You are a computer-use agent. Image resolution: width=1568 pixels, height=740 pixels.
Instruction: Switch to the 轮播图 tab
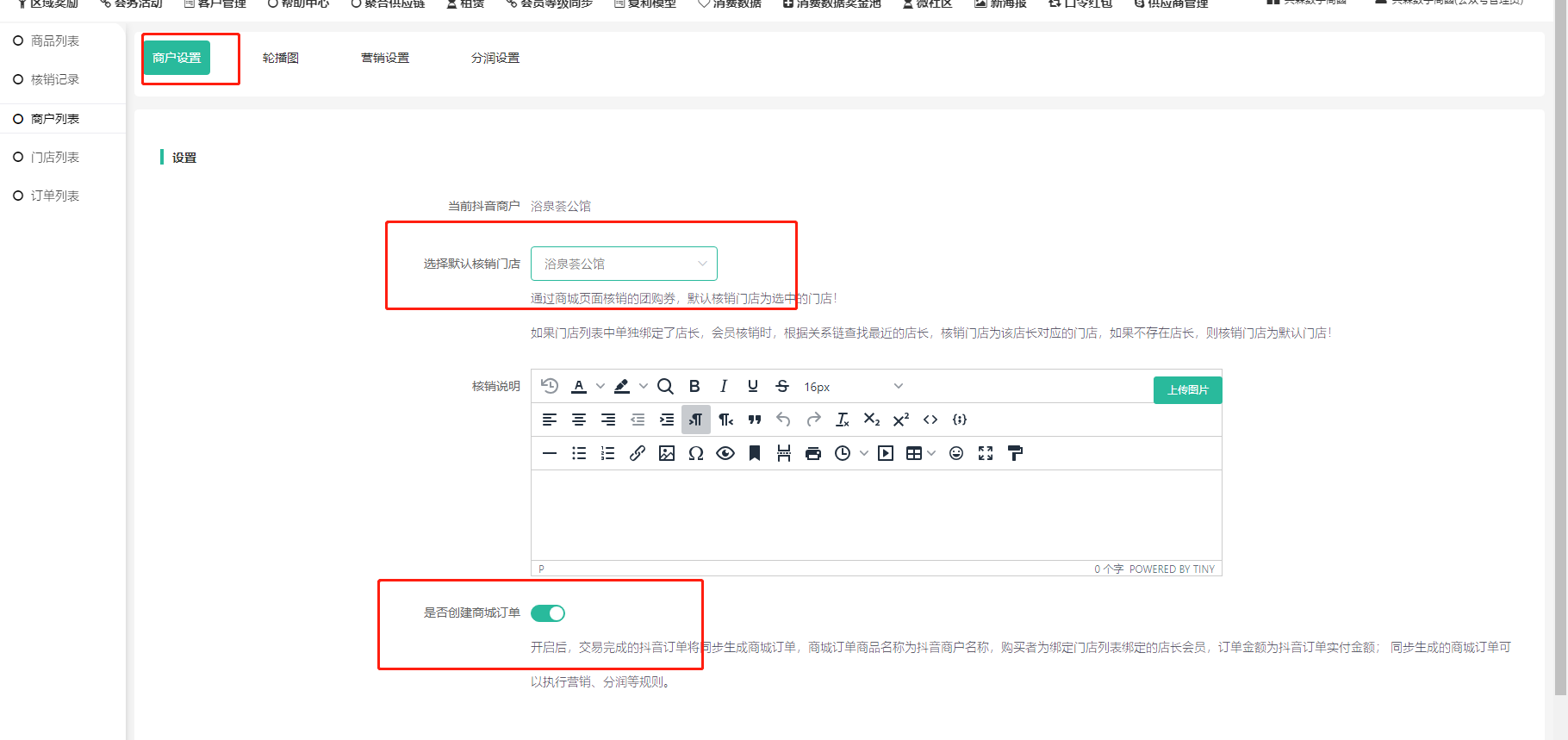[x=281, y=58]
